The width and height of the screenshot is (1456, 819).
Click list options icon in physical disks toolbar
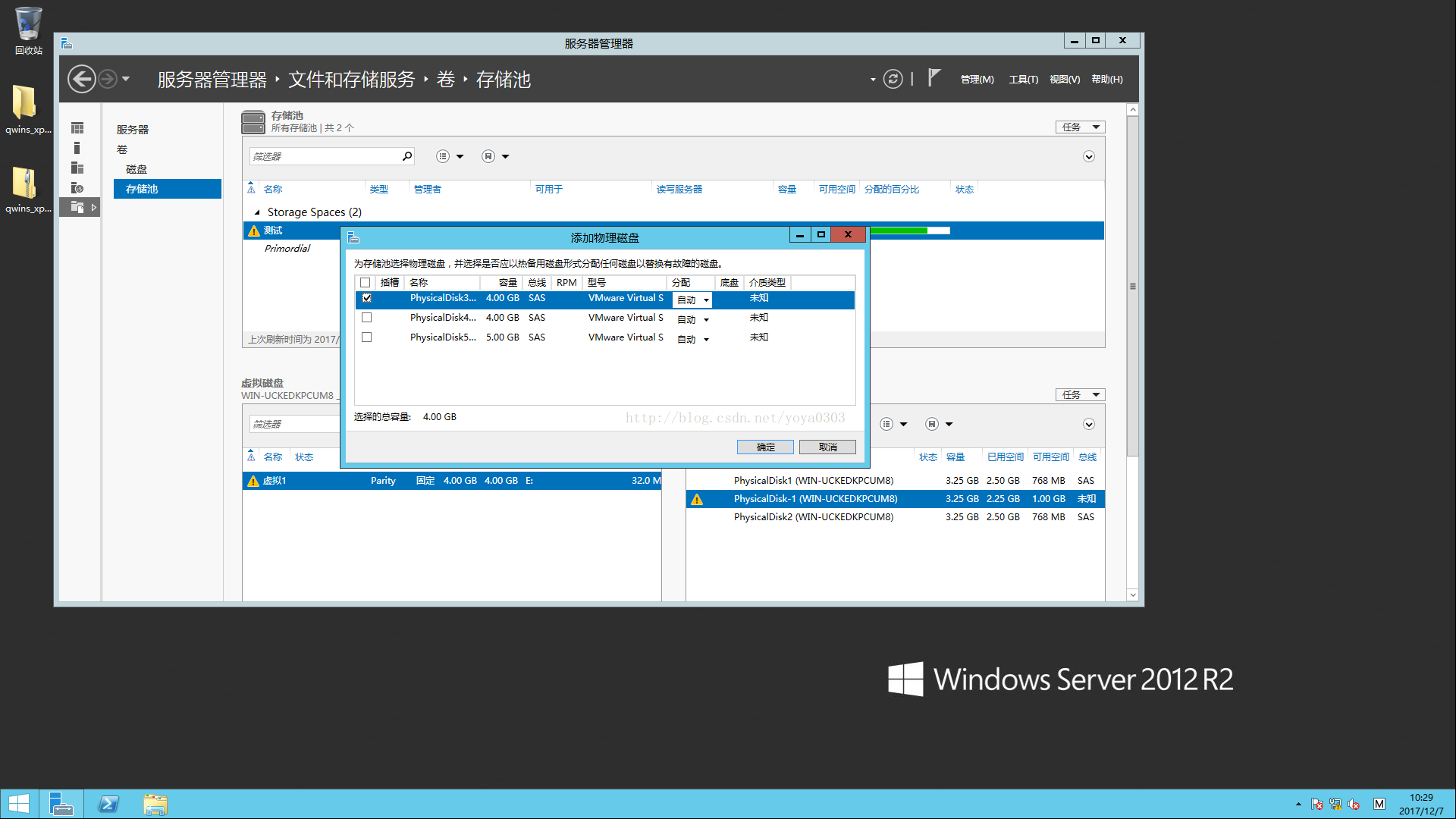[x=886, y=424]
